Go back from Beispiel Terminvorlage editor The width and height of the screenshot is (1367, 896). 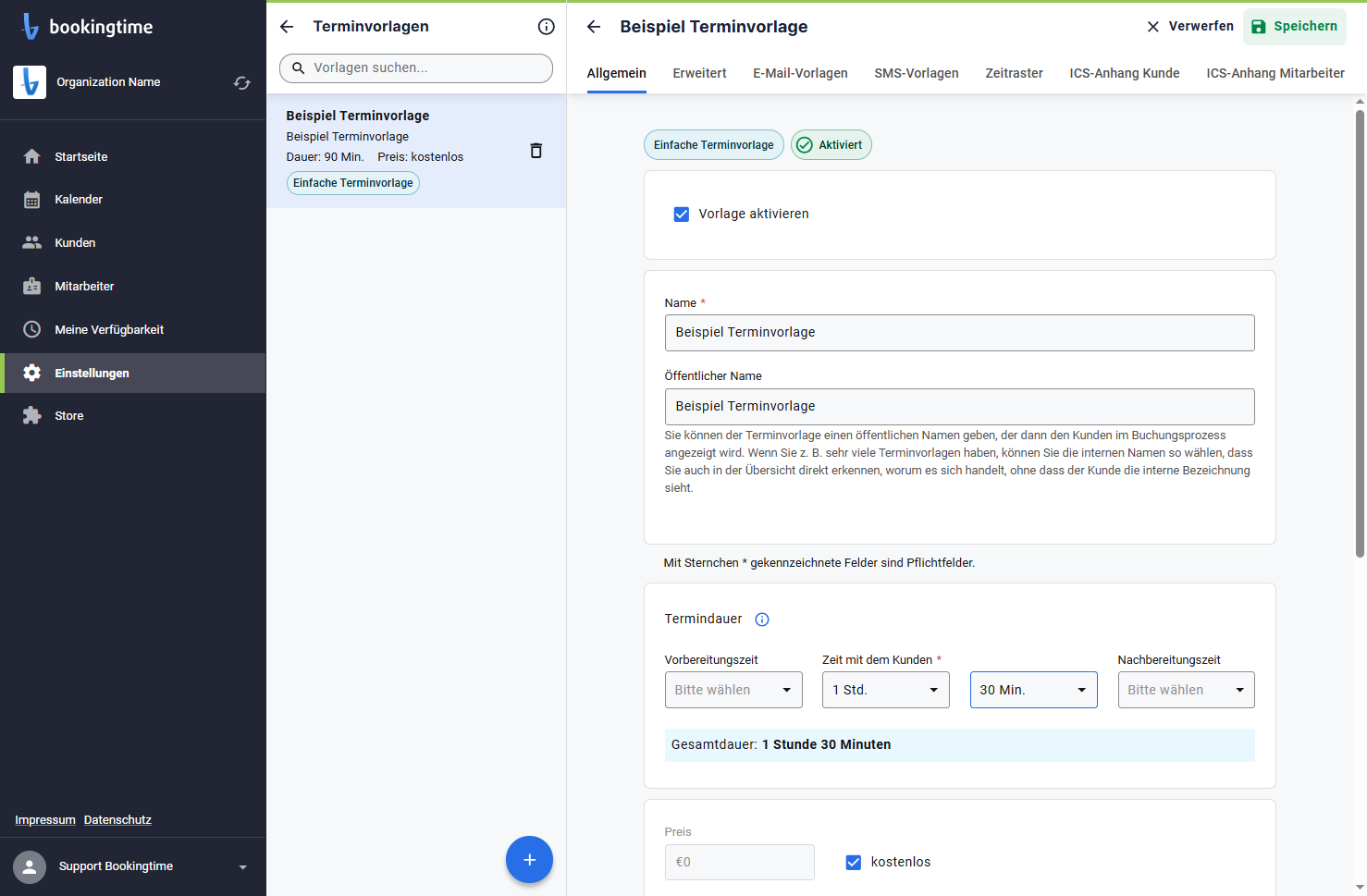(x=594, y=27)
